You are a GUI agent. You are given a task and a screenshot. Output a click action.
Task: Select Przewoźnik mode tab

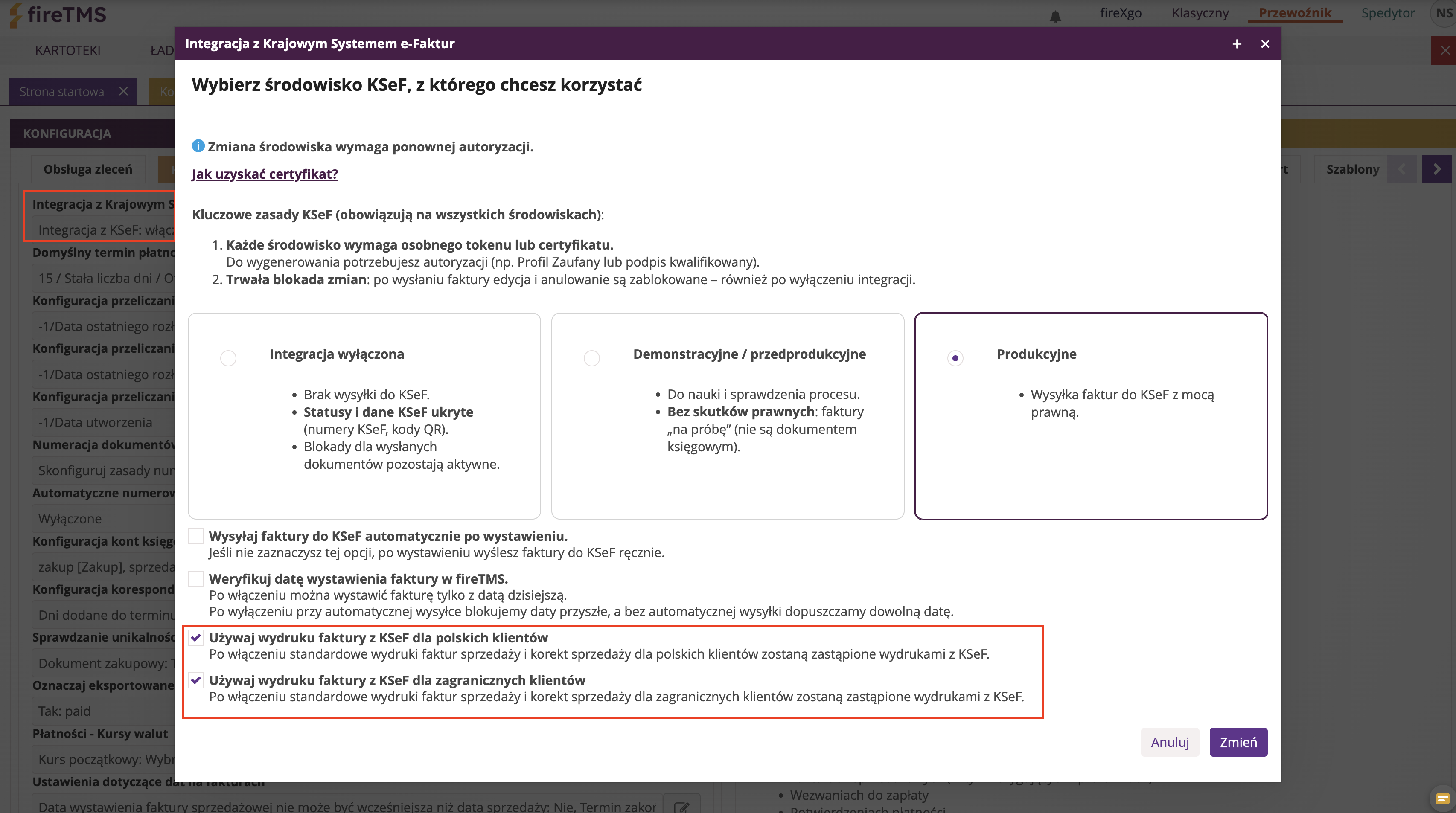click(x=1294, y=12)
